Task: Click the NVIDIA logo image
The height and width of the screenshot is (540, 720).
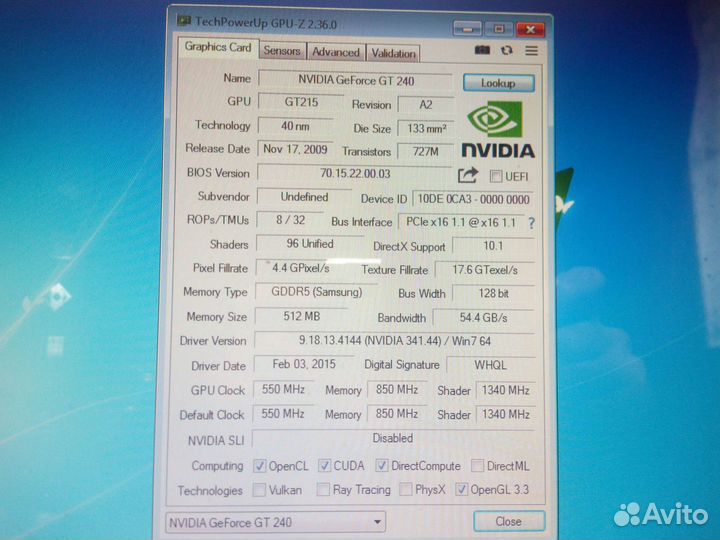Action: point(497,130)
